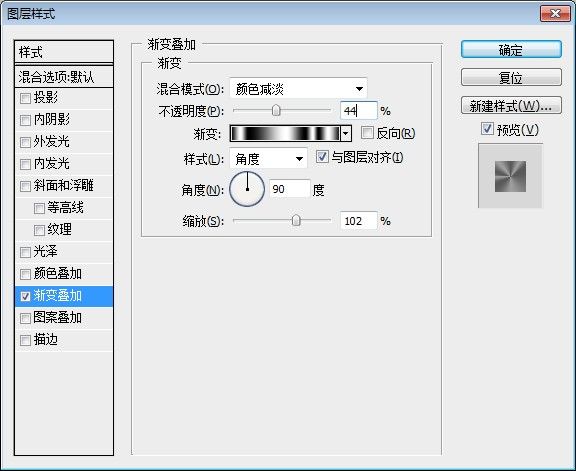The height and width of the screenshot is (471, 576).
Task: Open the 斜面和浮雕 settings page
Action: click(x=64, y=186)
